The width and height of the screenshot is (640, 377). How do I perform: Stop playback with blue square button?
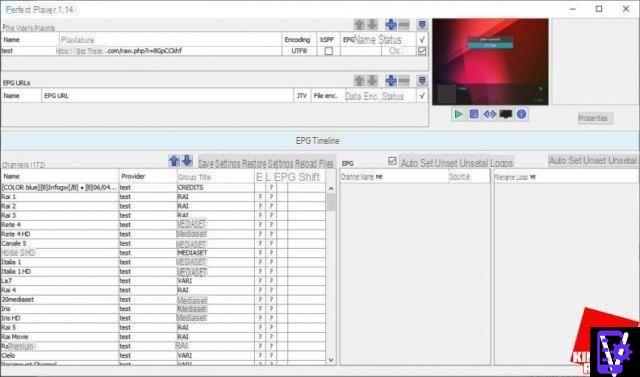[x=474, y=114]
